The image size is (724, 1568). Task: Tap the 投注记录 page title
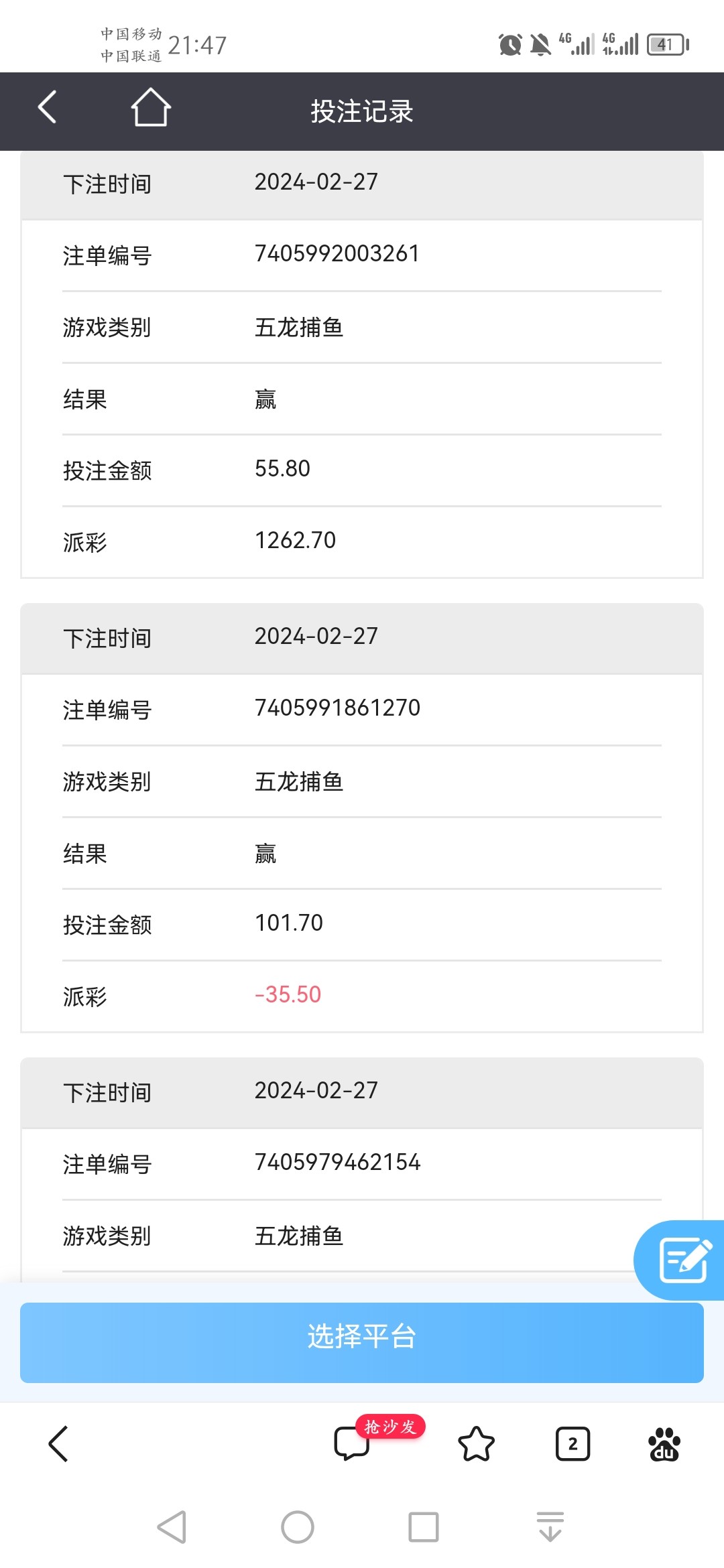[362, 111]
